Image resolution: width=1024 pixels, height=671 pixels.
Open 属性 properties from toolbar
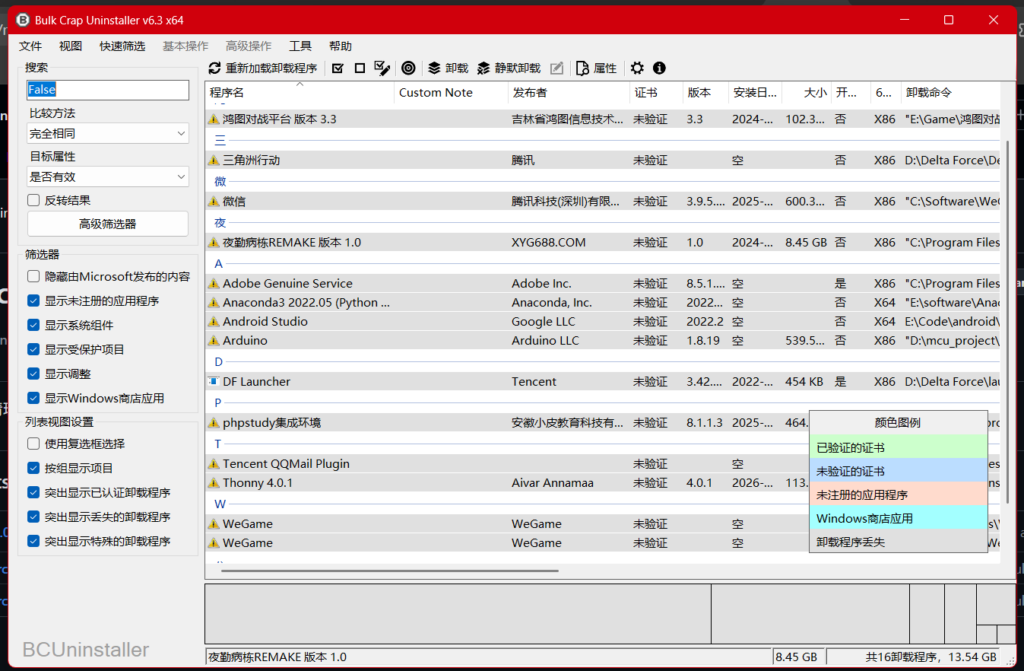(596, 68)
